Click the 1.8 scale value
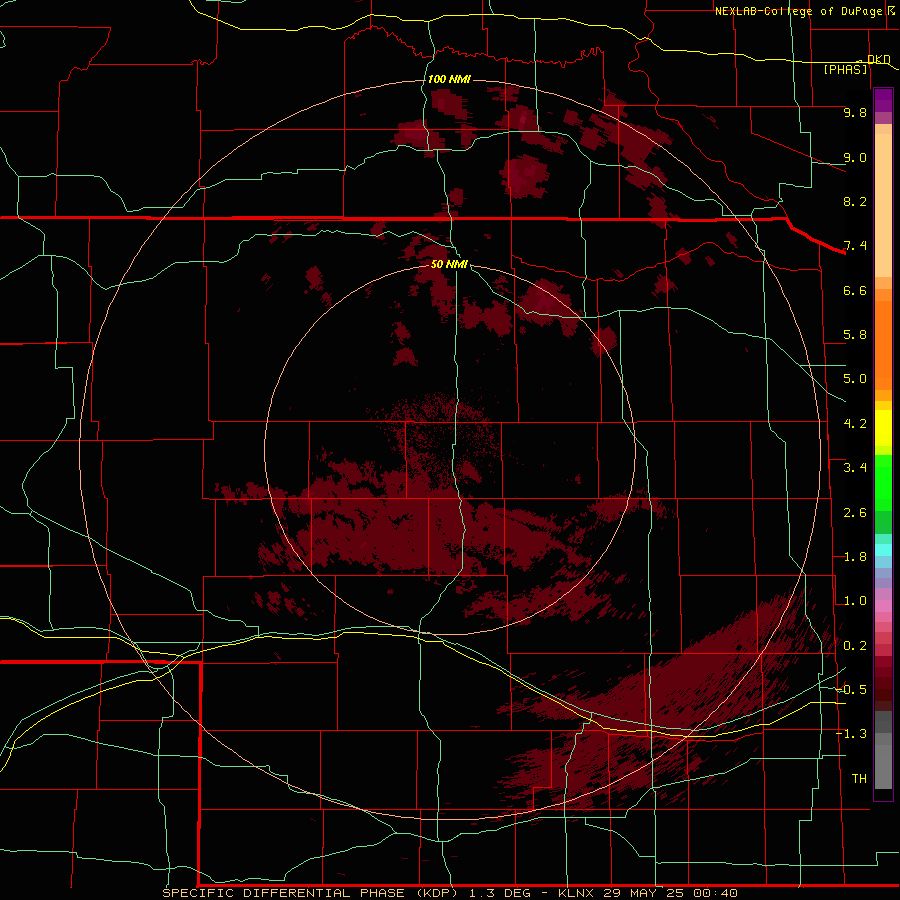Image resolution: width=900 pixels, height=900 pixels. click(855, 557)
